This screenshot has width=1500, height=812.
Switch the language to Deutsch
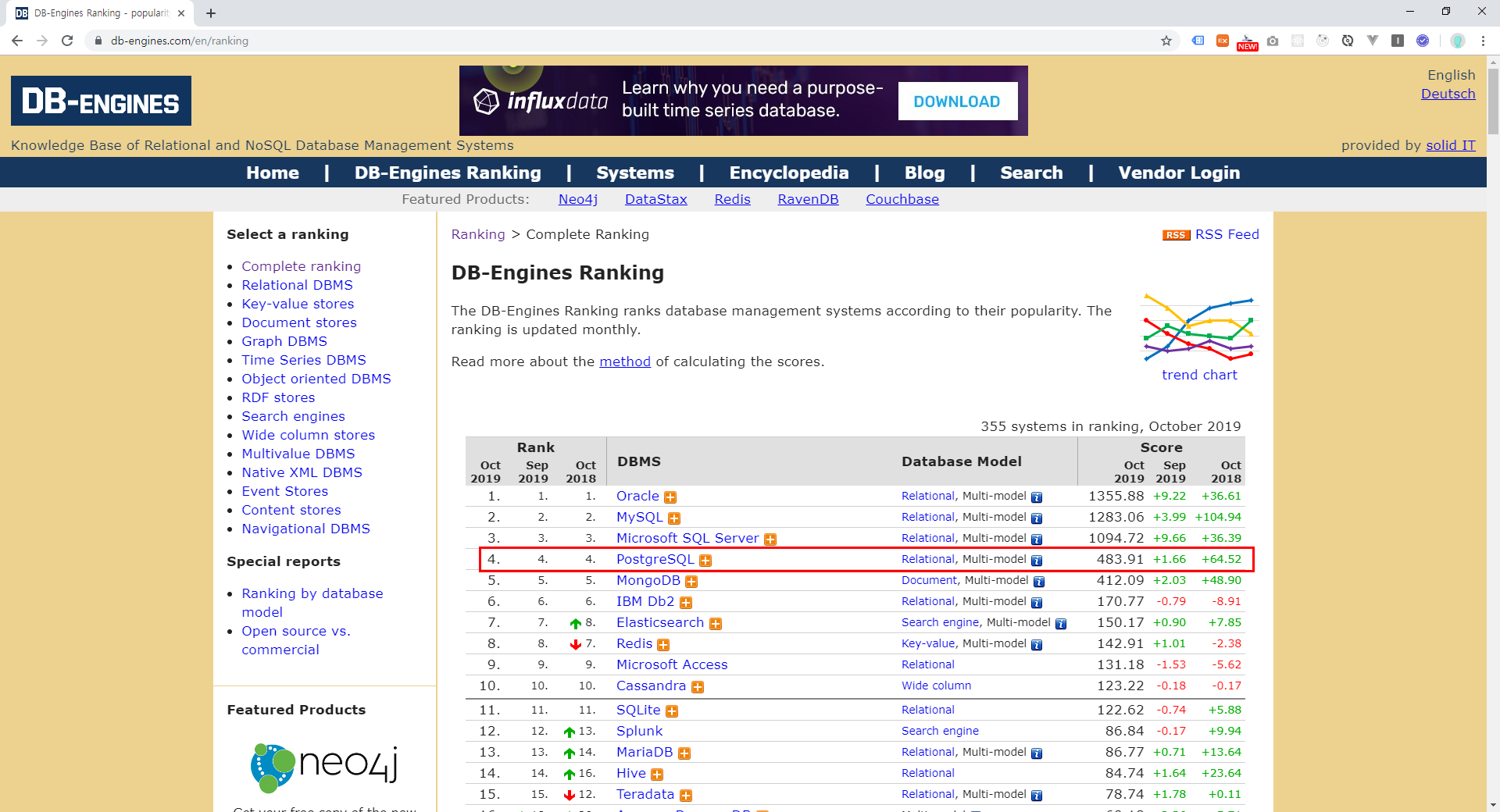click(1448, 94)
